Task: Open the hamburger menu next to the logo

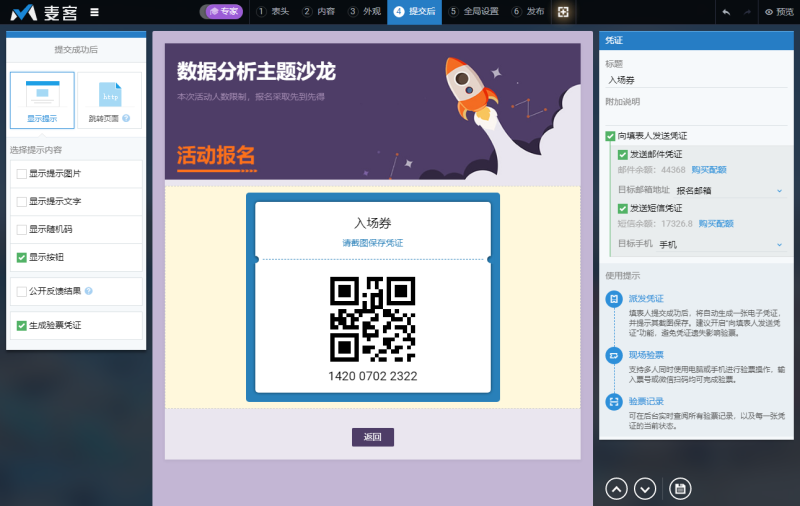Action: pos(94,12)
